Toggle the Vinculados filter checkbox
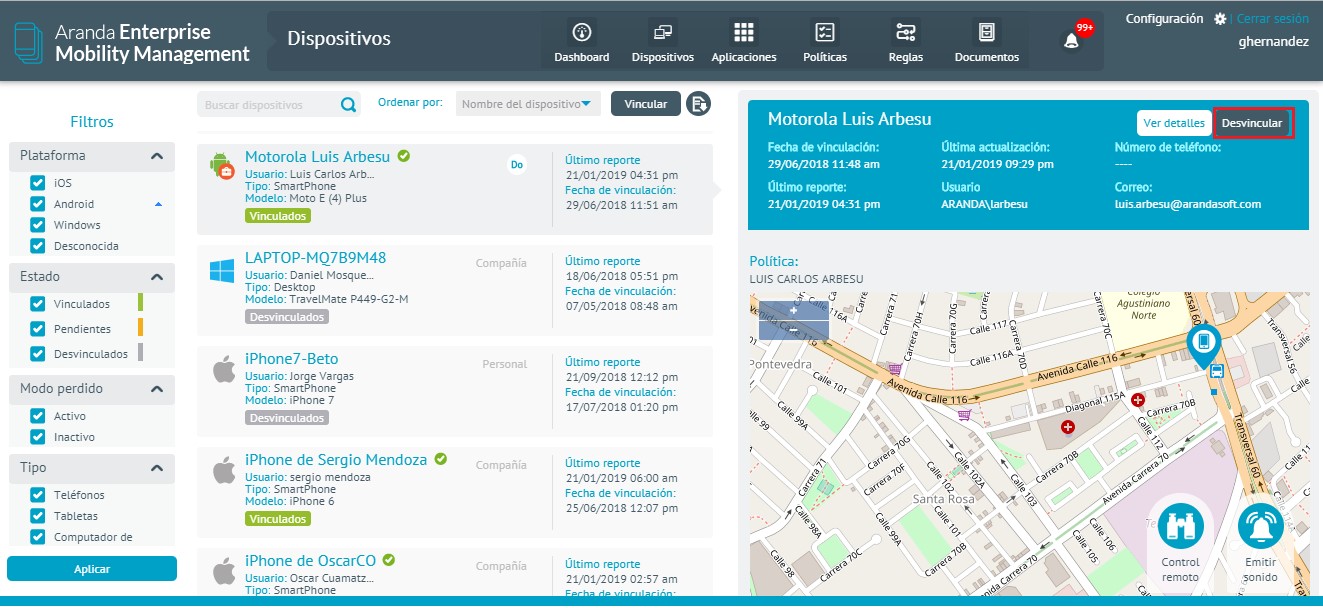Image resolution: width=1323 pixels, height=608 pixels. 38,304
